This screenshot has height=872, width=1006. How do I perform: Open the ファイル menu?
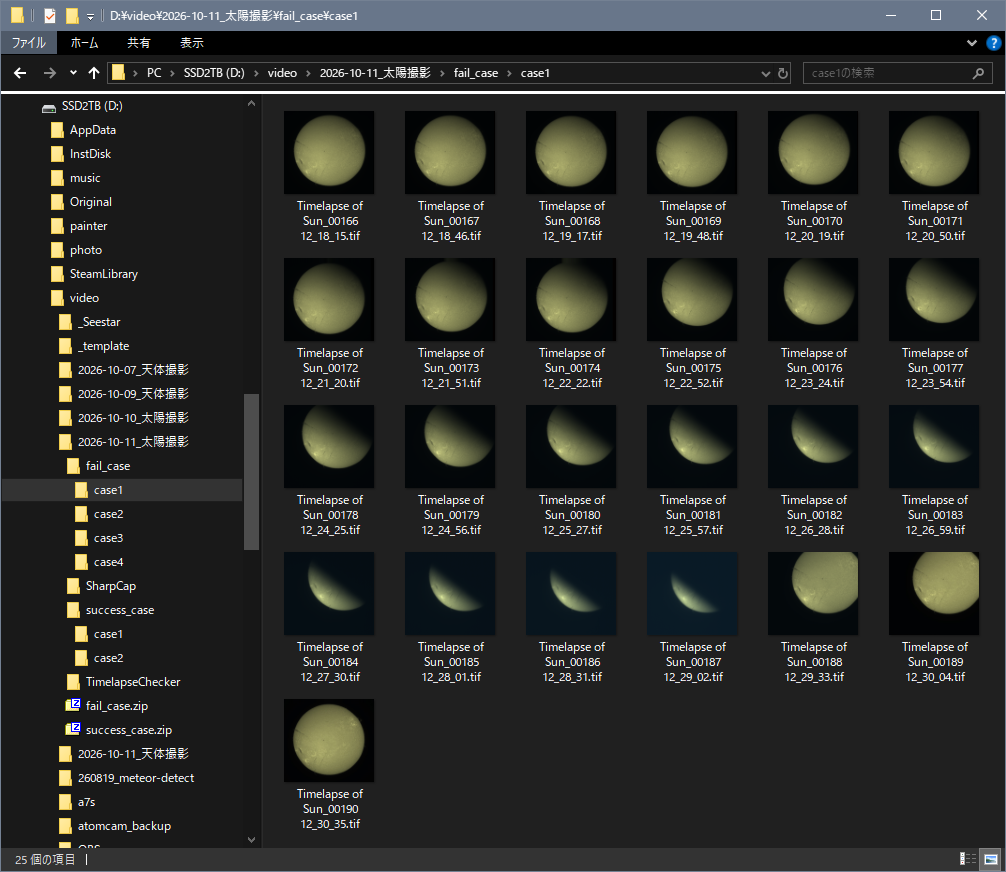click(x=29, y=43)
